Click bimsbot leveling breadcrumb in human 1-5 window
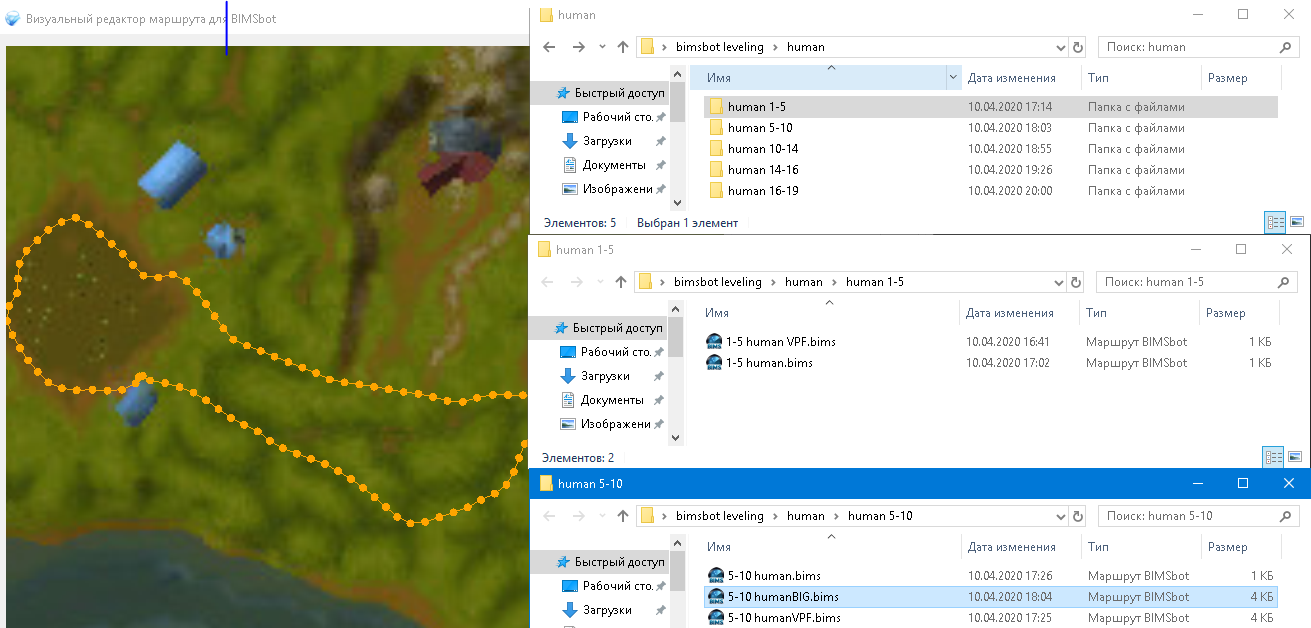This screenshot has width=1311, height=628. coord(717,282)
